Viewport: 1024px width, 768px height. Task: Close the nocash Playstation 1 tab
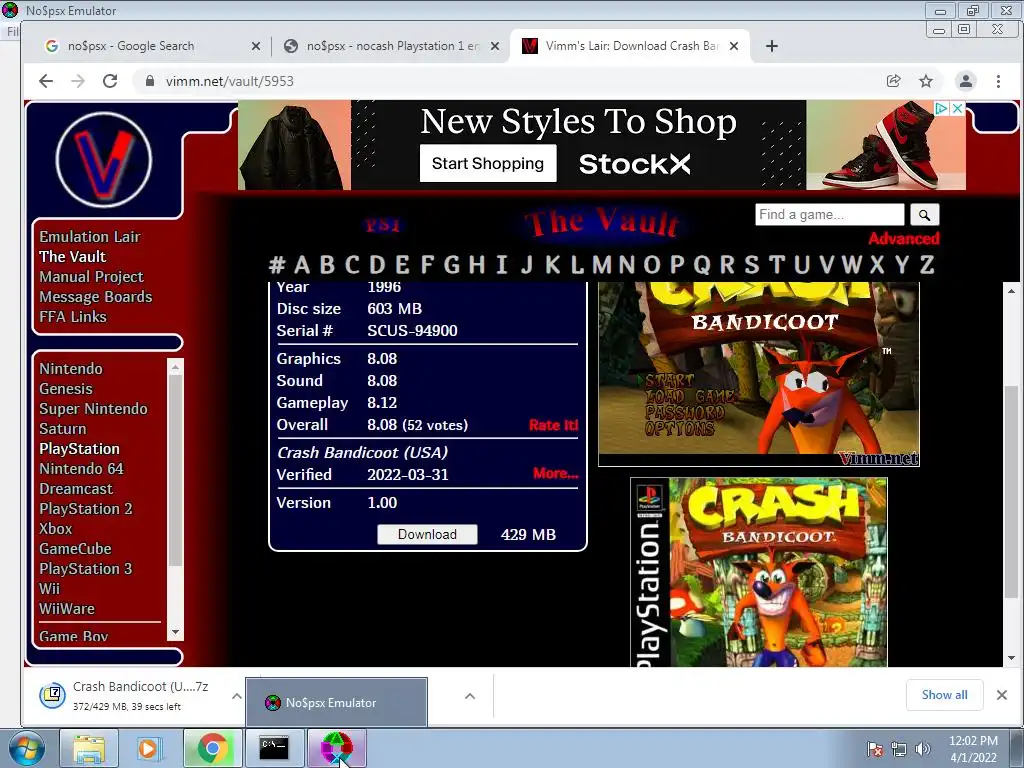495,46
